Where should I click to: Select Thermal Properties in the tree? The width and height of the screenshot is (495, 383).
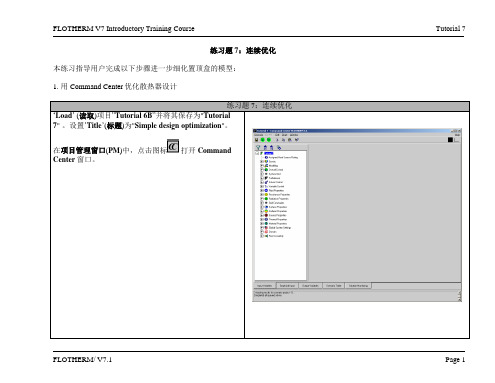click(278, 219)
